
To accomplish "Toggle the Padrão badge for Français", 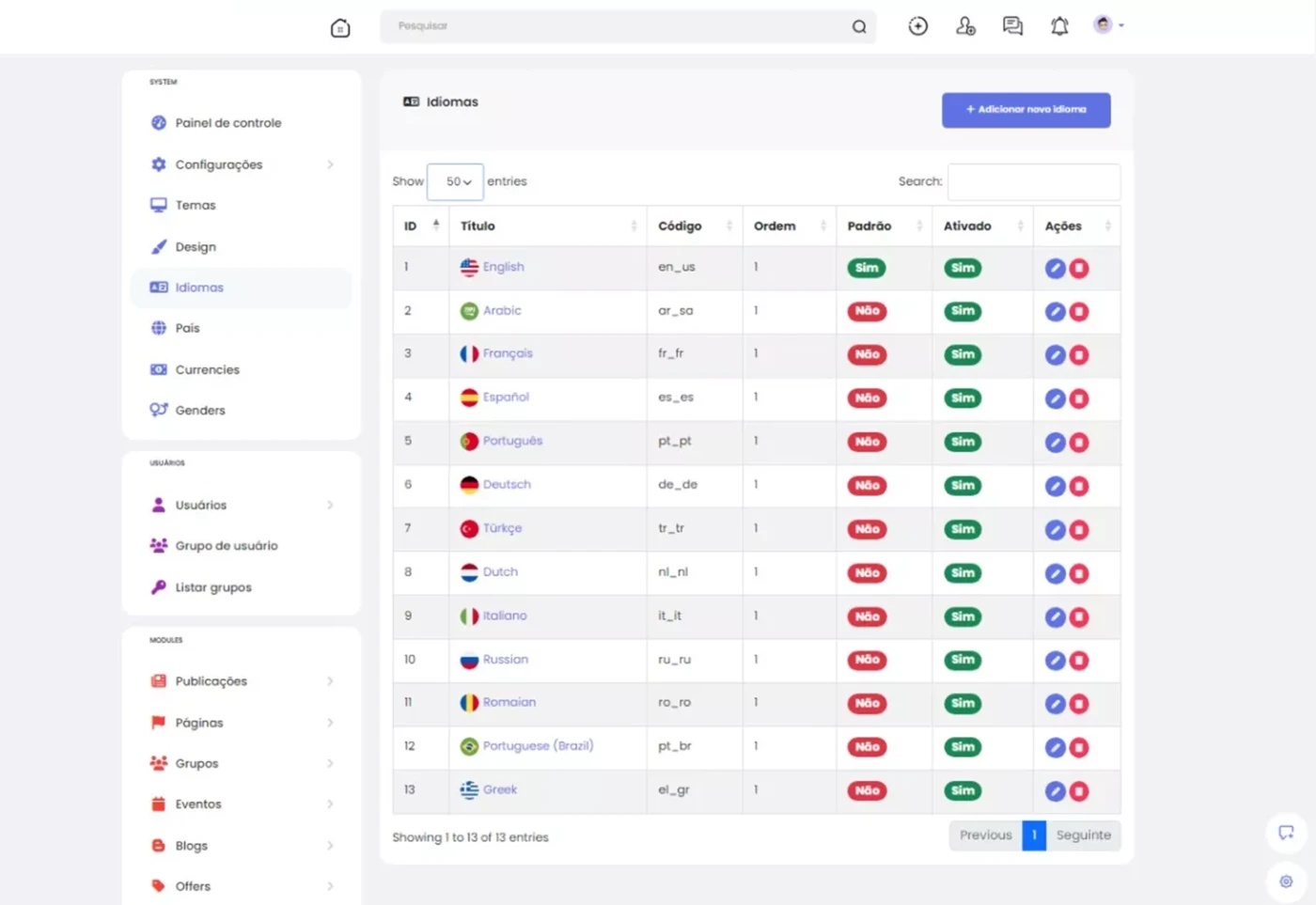I will pos(867,355).
